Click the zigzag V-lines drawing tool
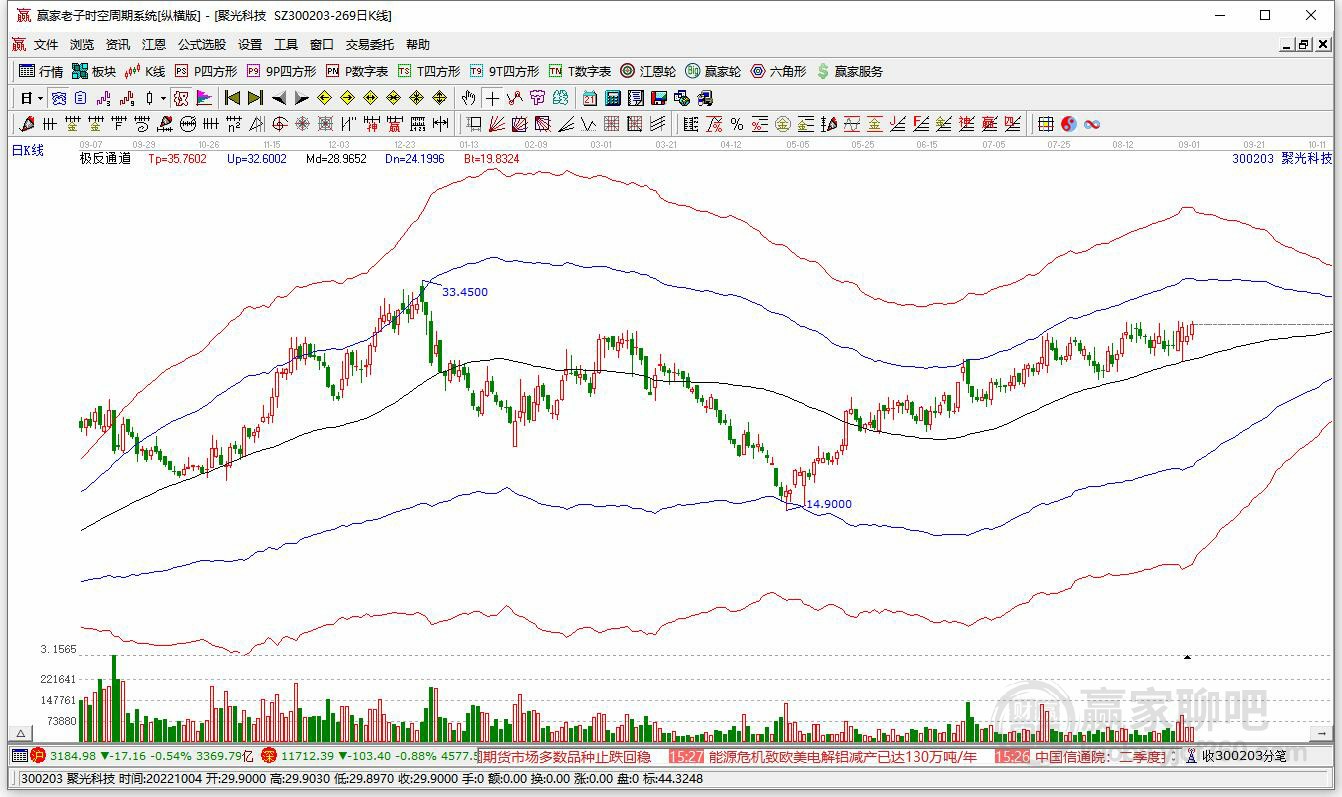The width and height of the screenshot is (1342, 797). click(588, 124)
